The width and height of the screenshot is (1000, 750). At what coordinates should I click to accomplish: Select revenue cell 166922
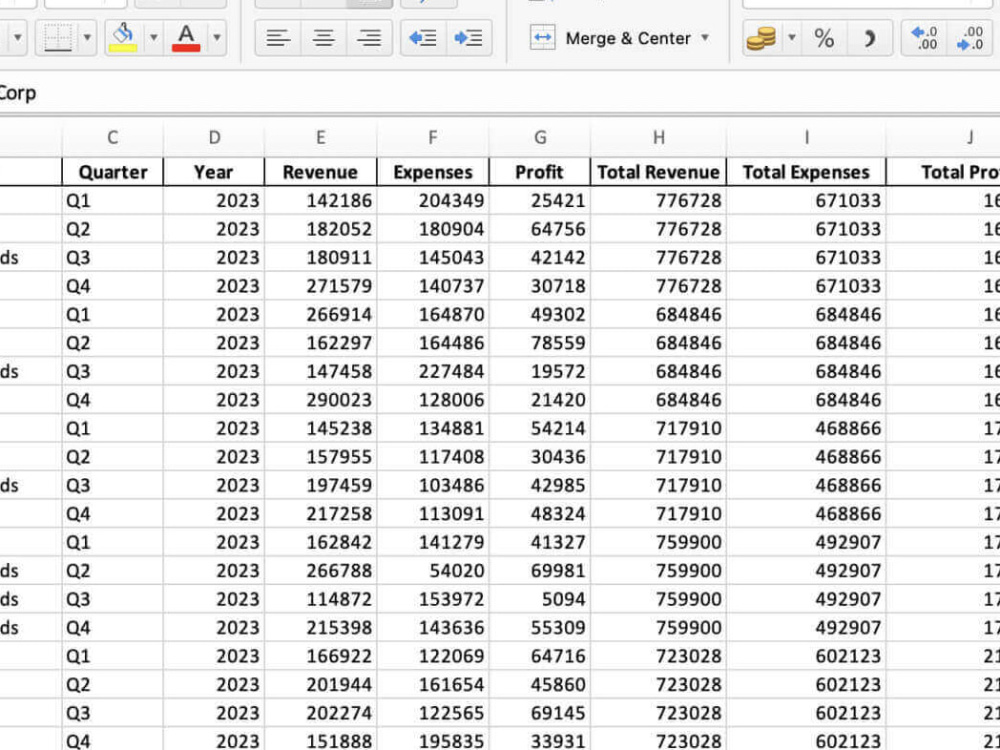(x=320, y=656)
